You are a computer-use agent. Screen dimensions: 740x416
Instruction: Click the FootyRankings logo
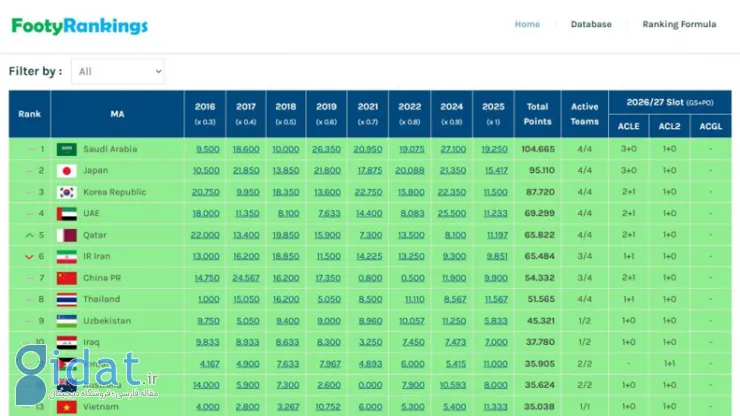tap(79, 26)
